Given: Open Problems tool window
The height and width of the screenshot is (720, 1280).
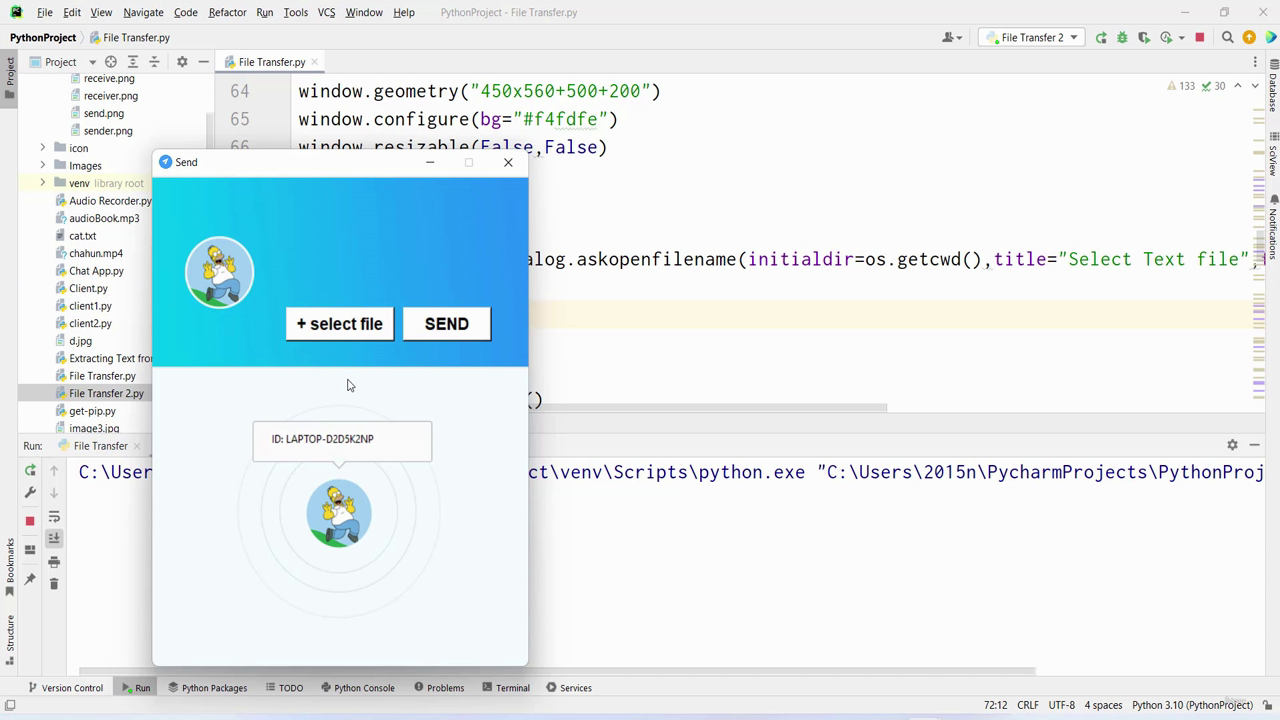Looking at the screenshot, I should 439,688.
